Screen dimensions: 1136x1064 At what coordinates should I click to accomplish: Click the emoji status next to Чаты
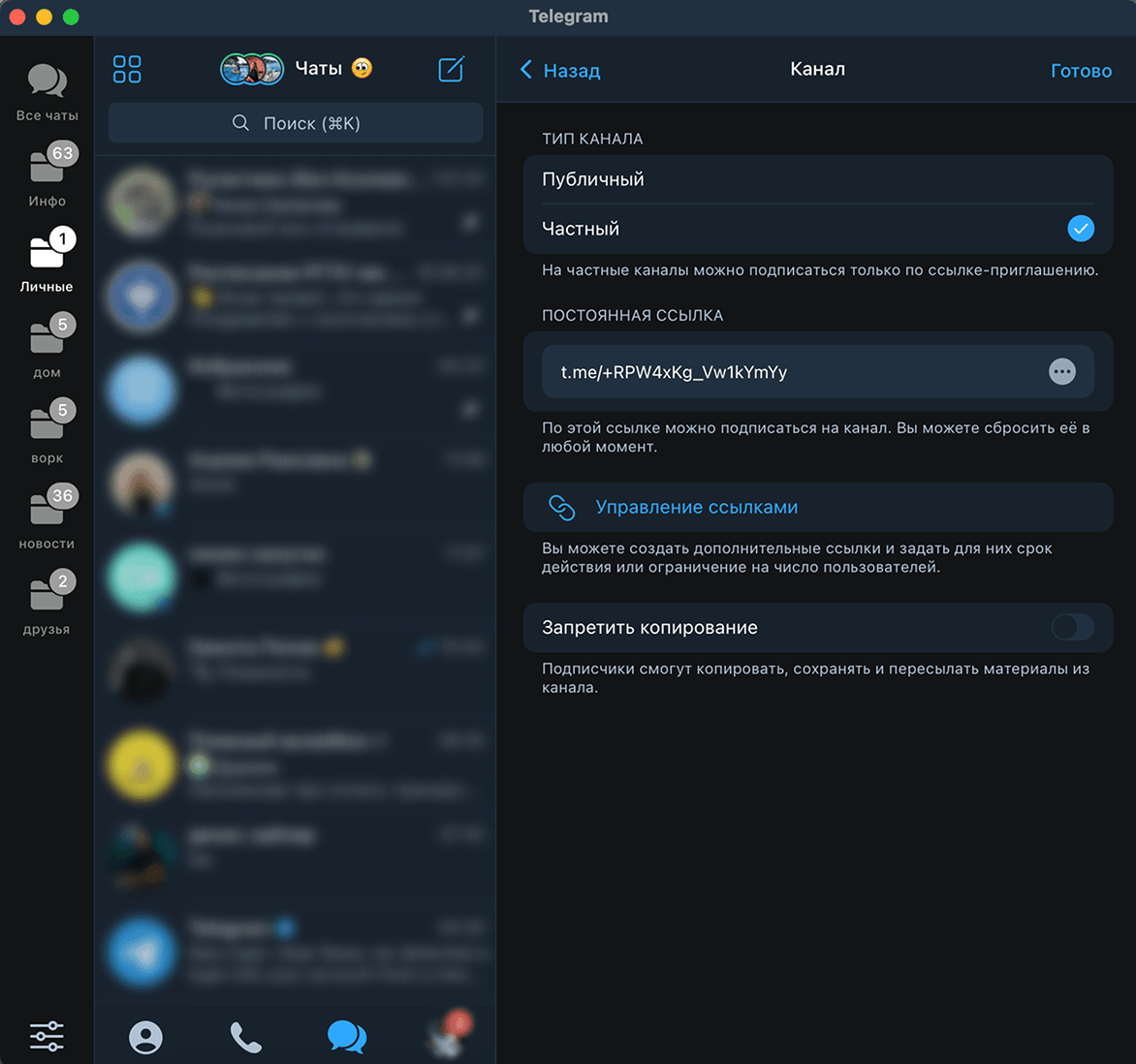(x=362, y=68)
